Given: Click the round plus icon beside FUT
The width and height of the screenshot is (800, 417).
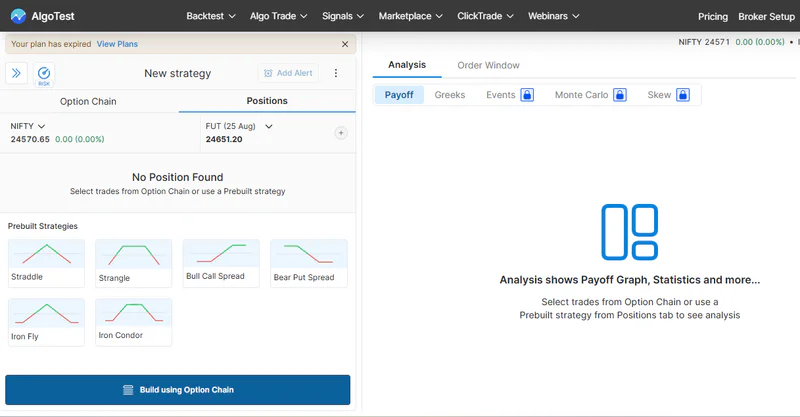Looking at the screenshot, I should click(x=341, y=133).
